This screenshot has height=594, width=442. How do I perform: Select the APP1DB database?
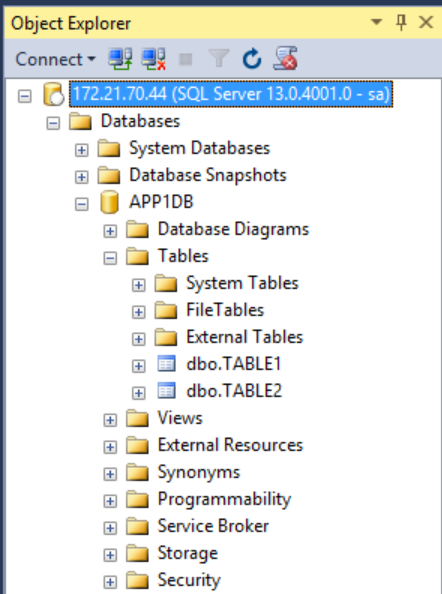click(161, 202)
